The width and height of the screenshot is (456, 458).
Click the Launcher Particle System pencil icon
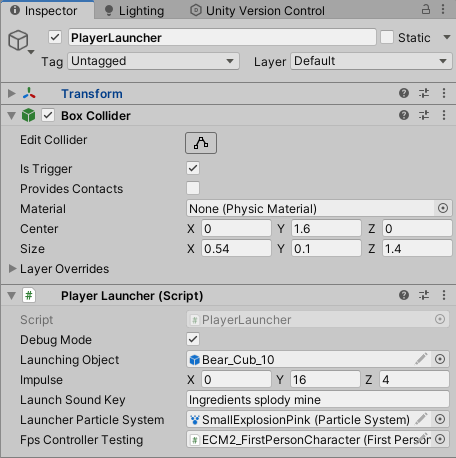coord(421,419)
